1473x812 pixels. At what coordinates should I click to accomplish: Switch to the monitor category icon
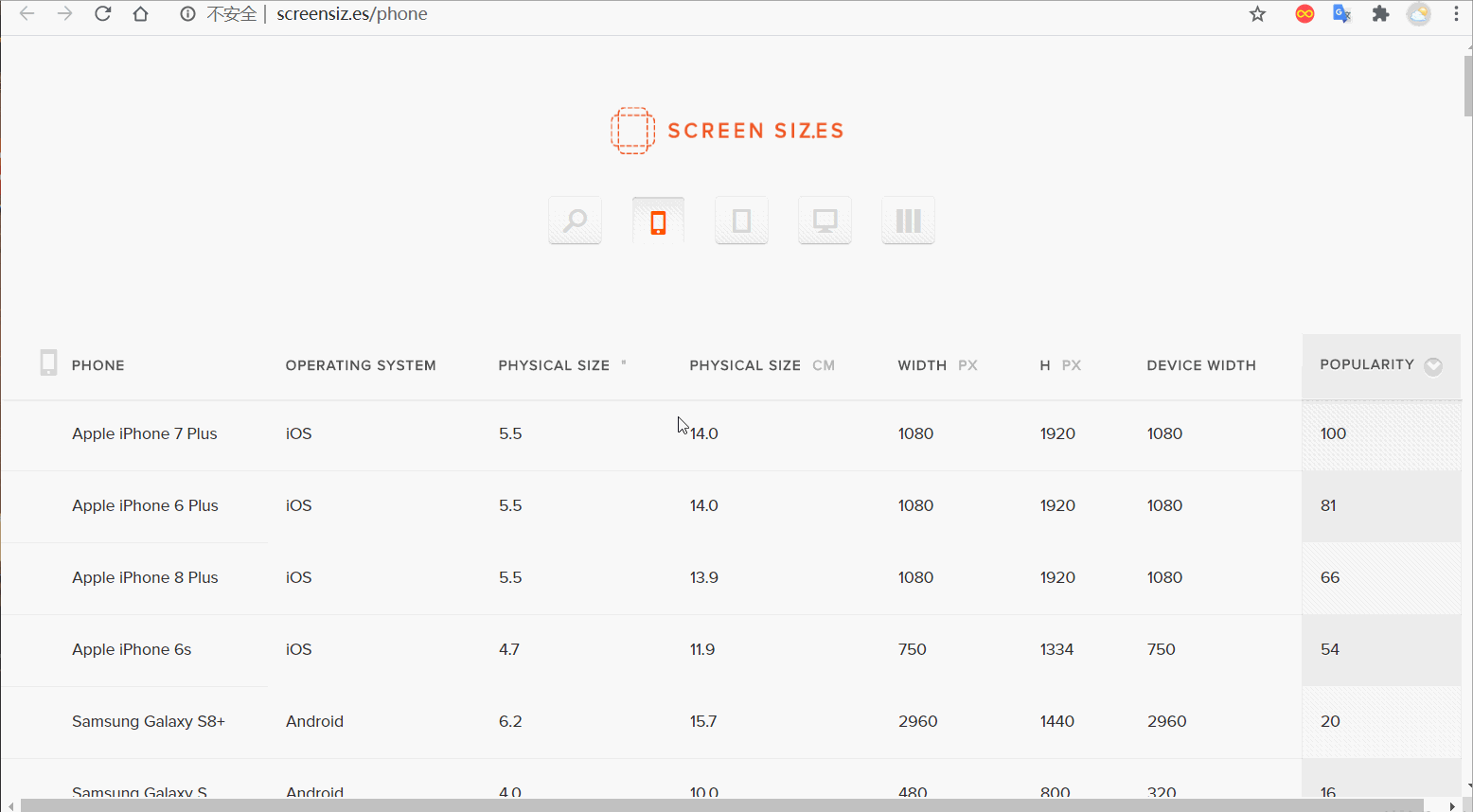click(x=825, y=221)
